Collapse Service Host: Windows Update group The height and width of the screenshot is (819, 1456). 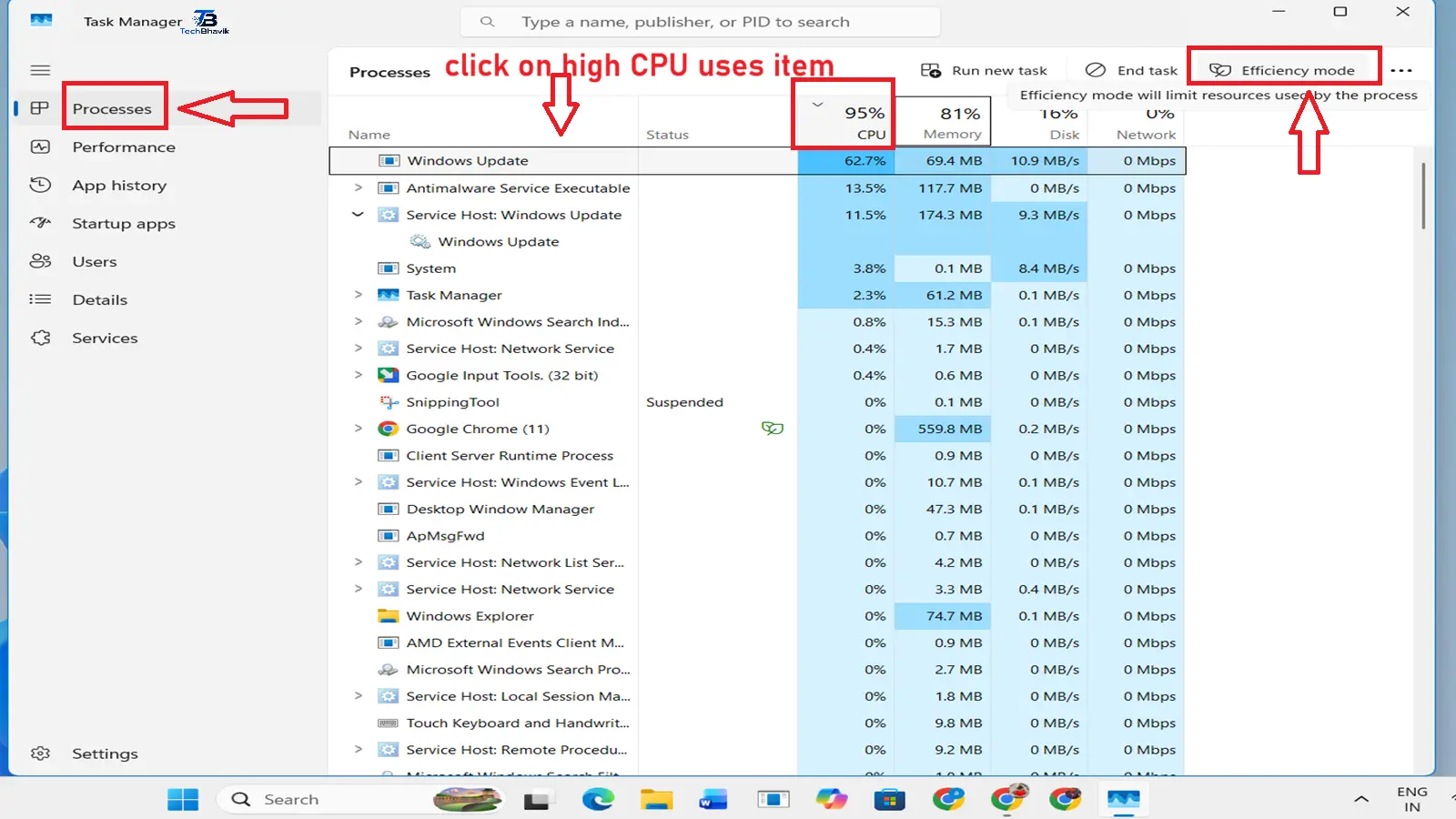[358, 215]
